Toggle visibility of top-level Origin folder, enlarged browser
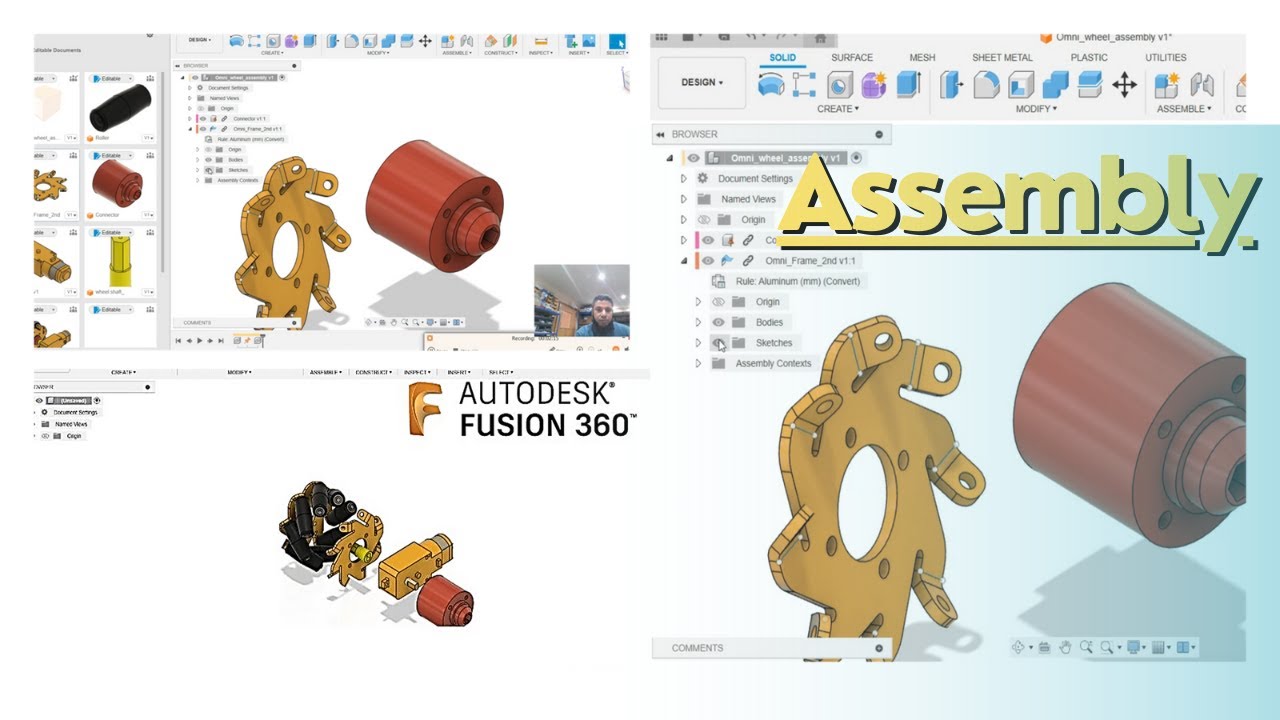 pos(703,219)
